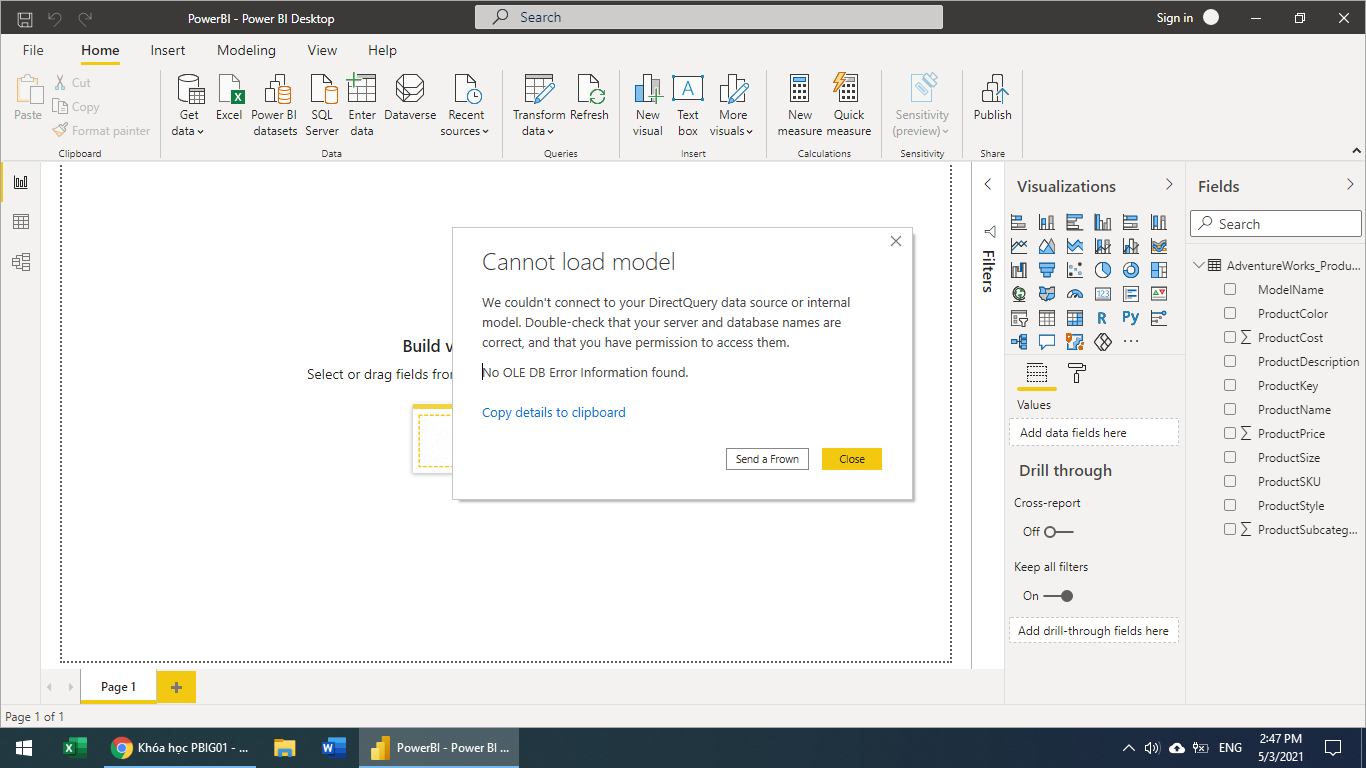Image resolution: width=1366 pixels, height=768 pixels.
Task: Open the Recent sources dropdown
Action: (x=466, y=106)
